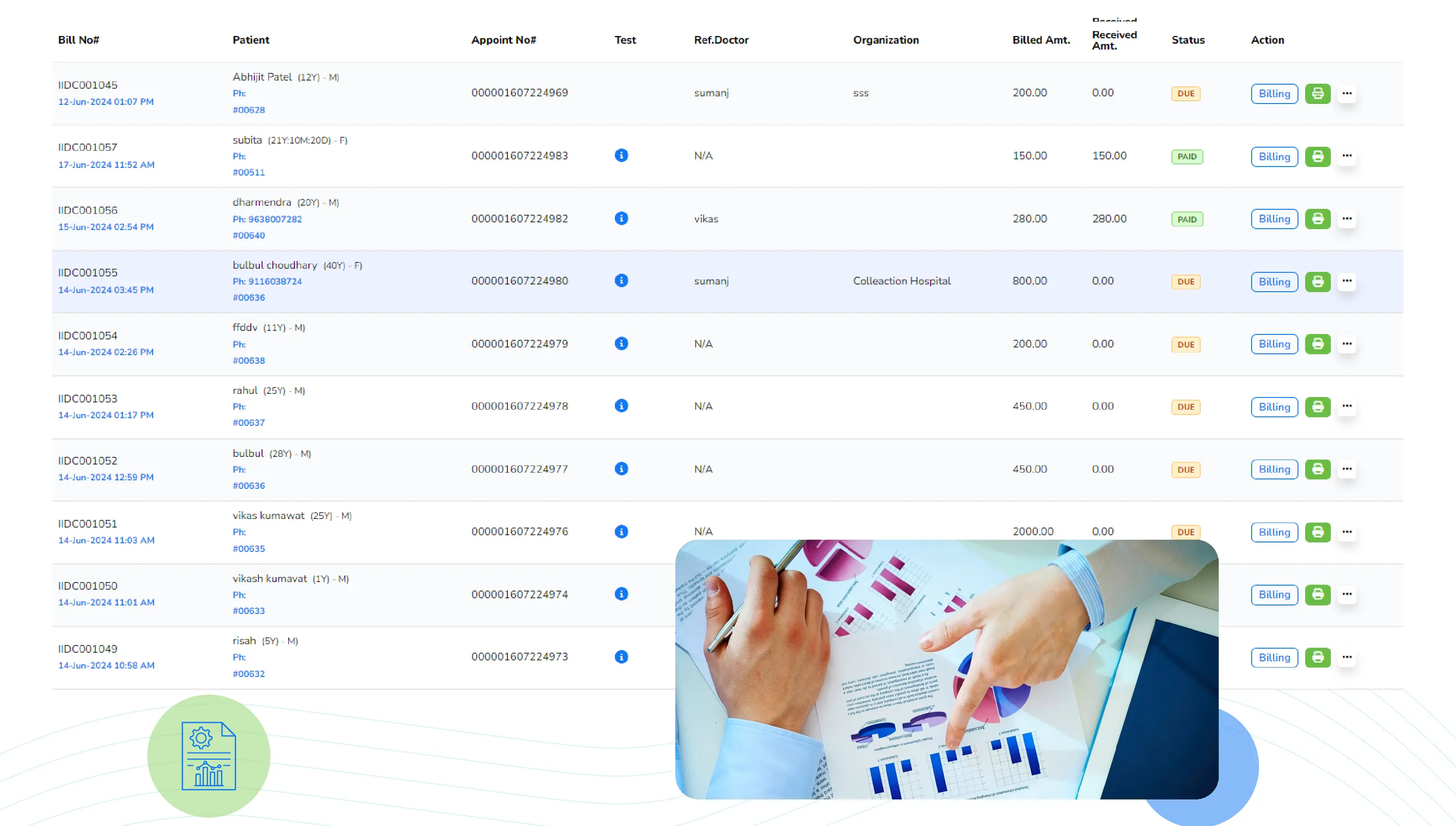Click the report document icon in green circle

(x=209, y=756)
